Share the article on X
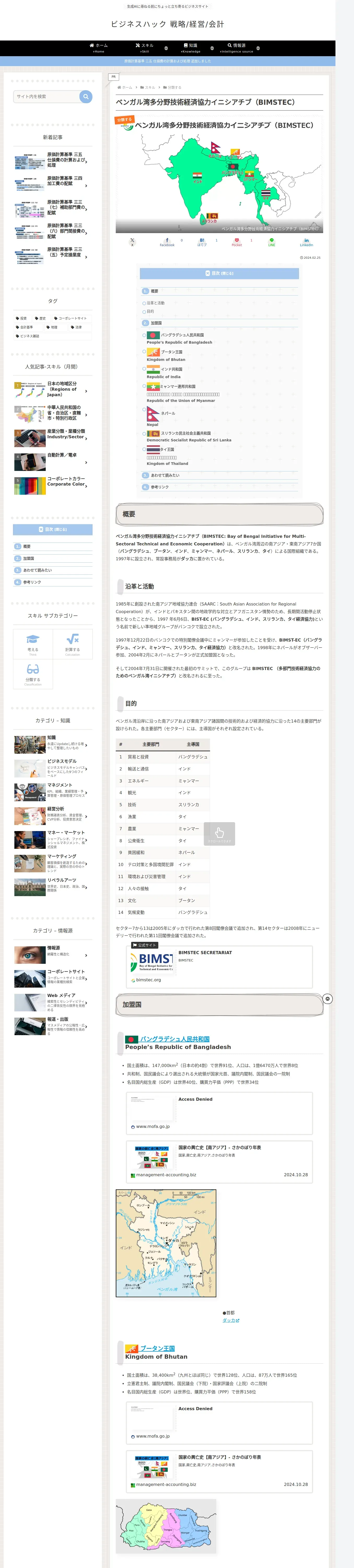This screenshot has height=1568, width=354. 132,242
